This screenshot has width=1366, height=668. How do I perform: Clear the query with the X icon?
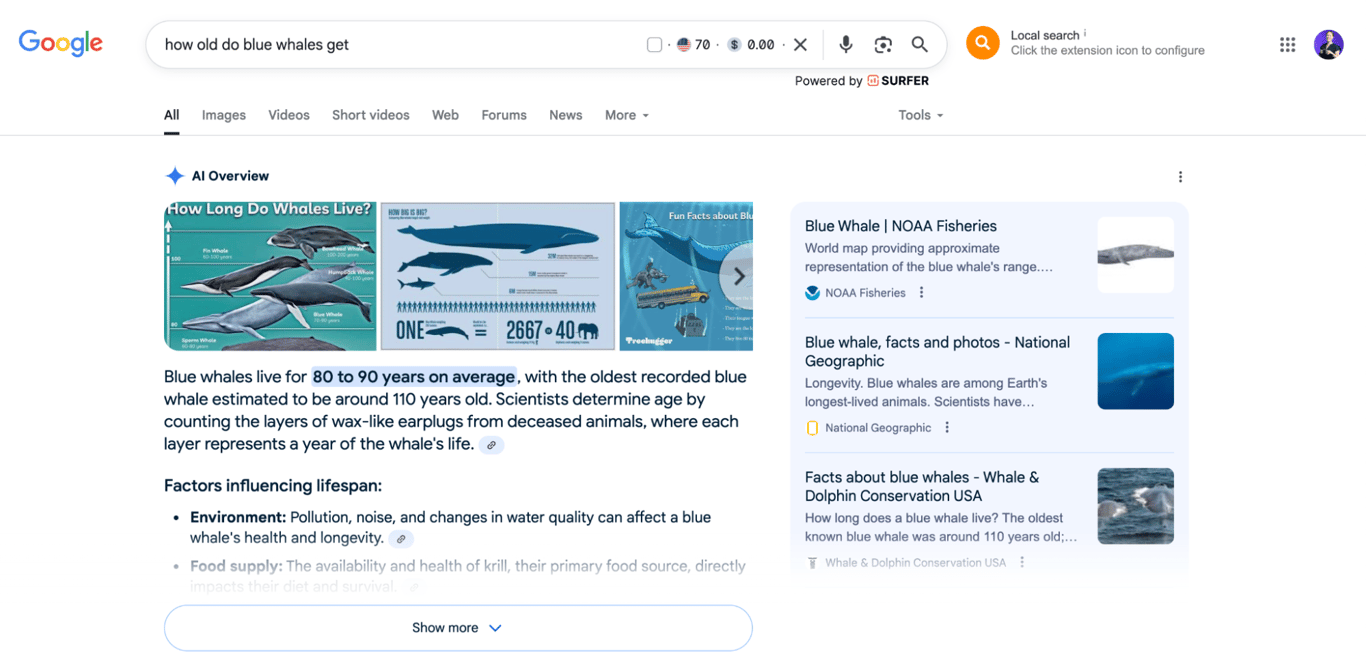point(800,44)
